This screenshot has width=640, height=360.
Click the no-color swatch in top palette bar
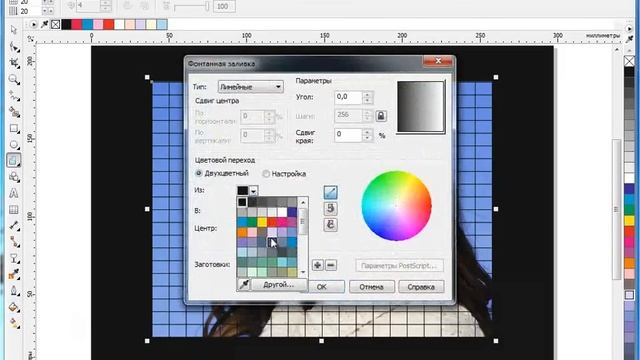tap(55, 24)
